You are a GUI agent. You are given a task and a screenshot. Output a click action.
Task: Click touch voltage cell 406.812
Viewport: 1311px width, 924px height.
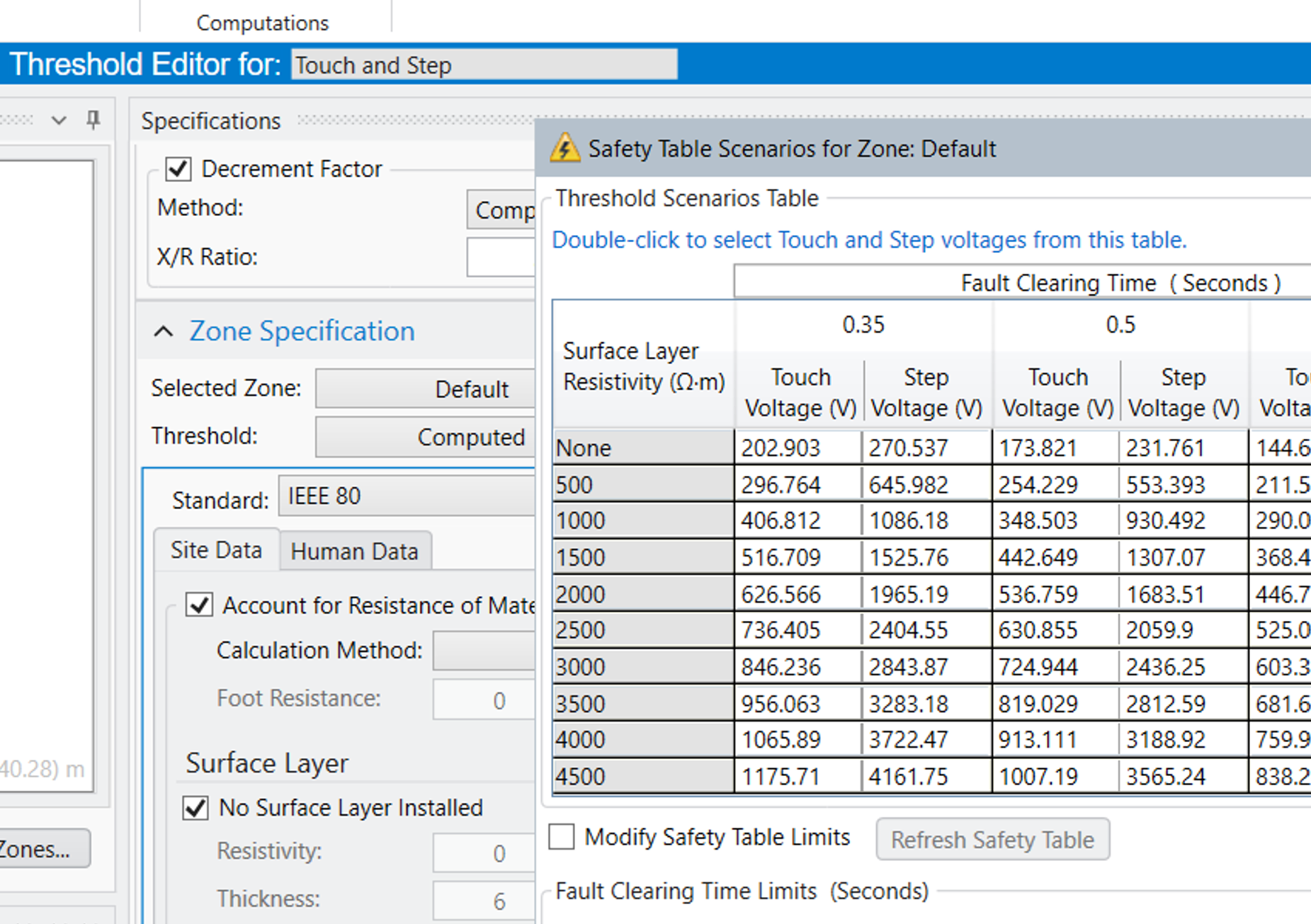(799, 520)
